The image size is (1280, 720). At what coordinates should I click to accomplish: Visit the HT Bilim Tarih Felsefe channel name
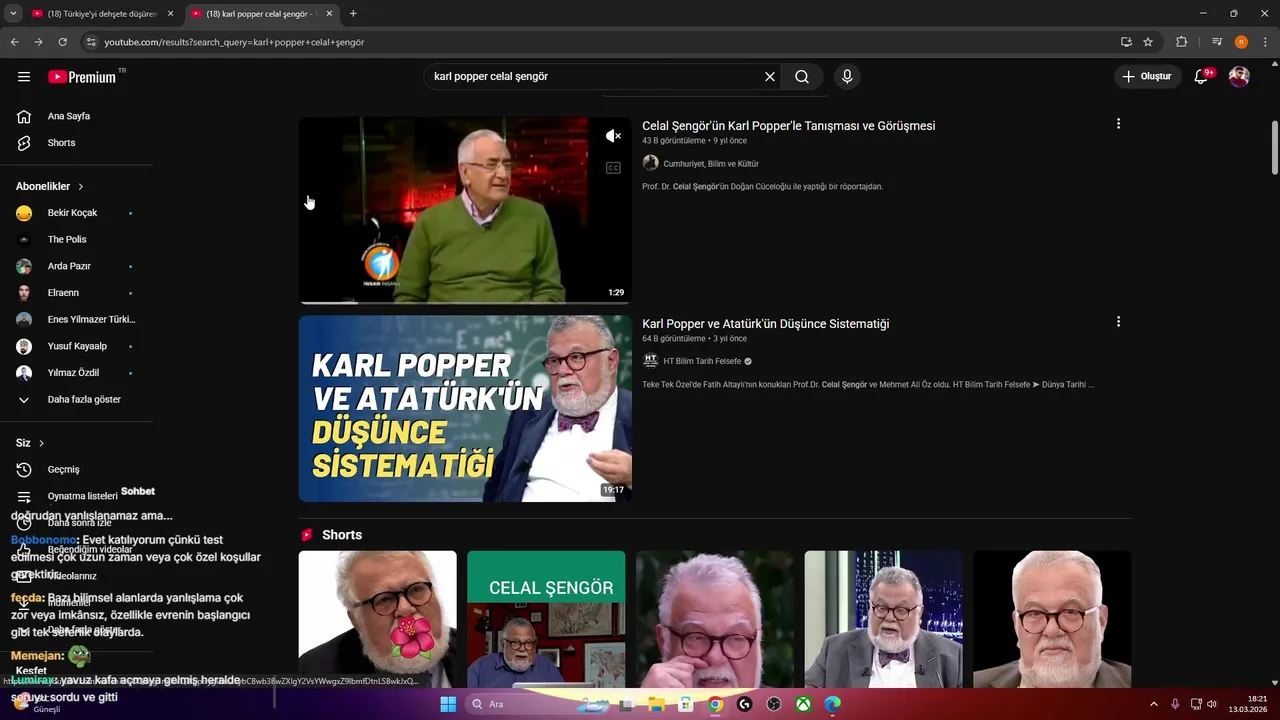pyautogui.click(x=702, y=362)
